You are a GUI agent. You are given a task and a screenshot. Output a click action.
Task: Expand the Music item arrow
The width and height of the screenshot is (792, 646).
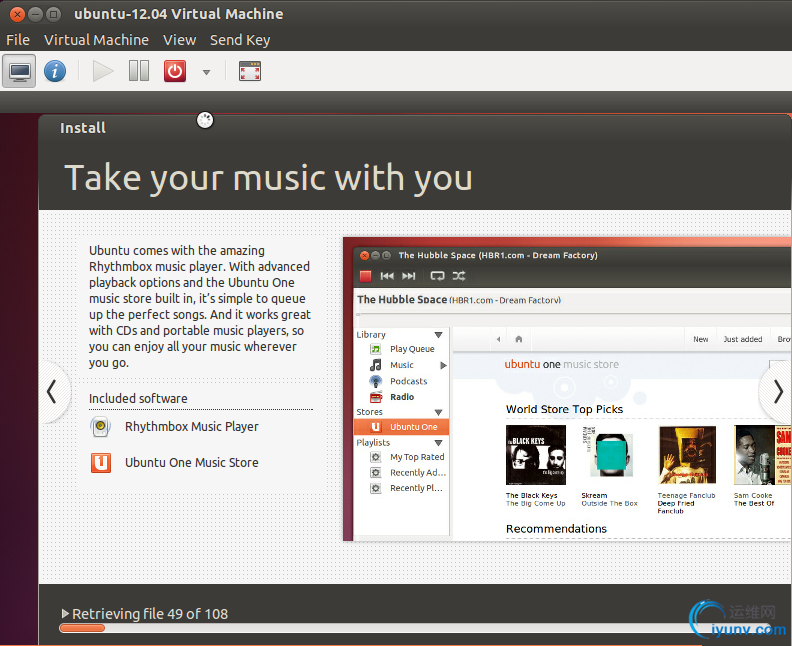(x=443, y=365)
